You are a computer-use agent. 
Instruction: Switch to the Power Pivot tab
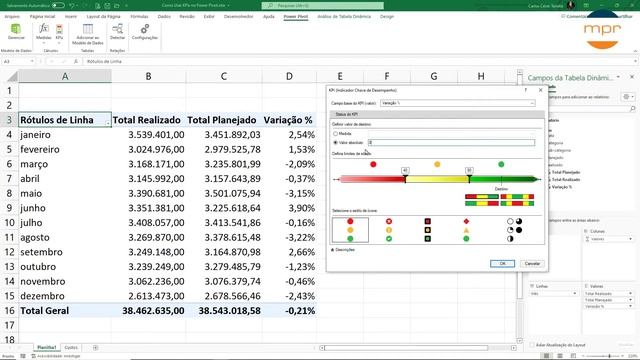coord(296,16)
